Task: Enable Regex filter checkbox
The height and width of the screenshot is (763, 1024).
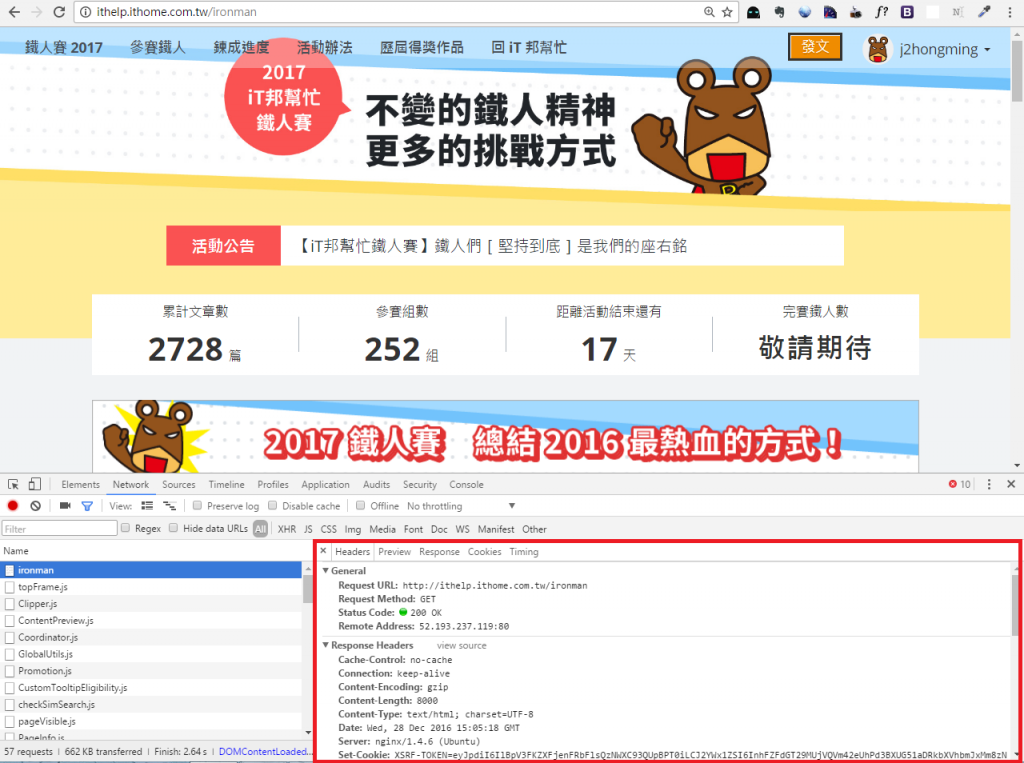Action: pos(125,528)
